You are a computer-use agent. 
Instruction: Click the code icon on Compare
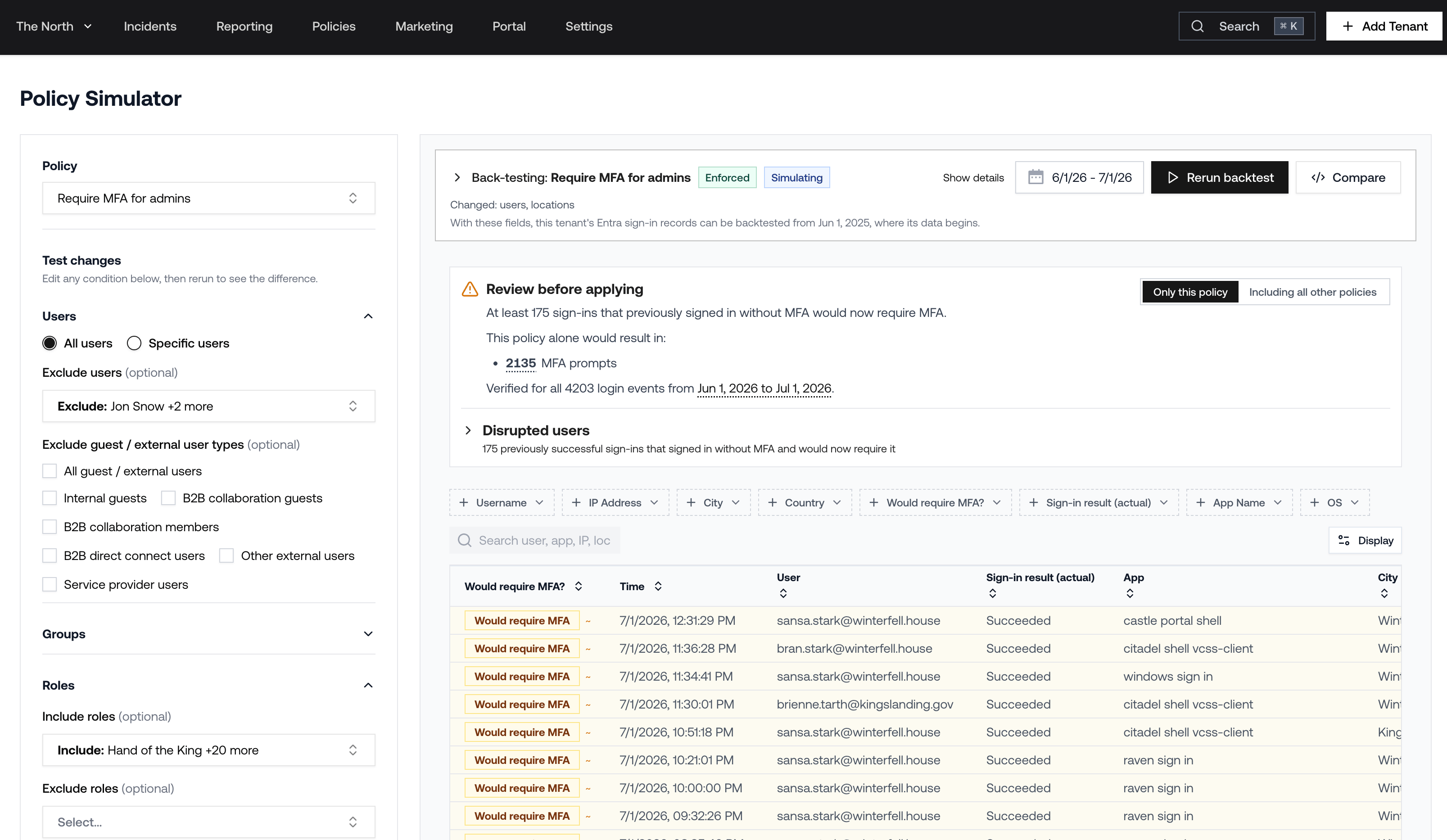[1318, 177]
